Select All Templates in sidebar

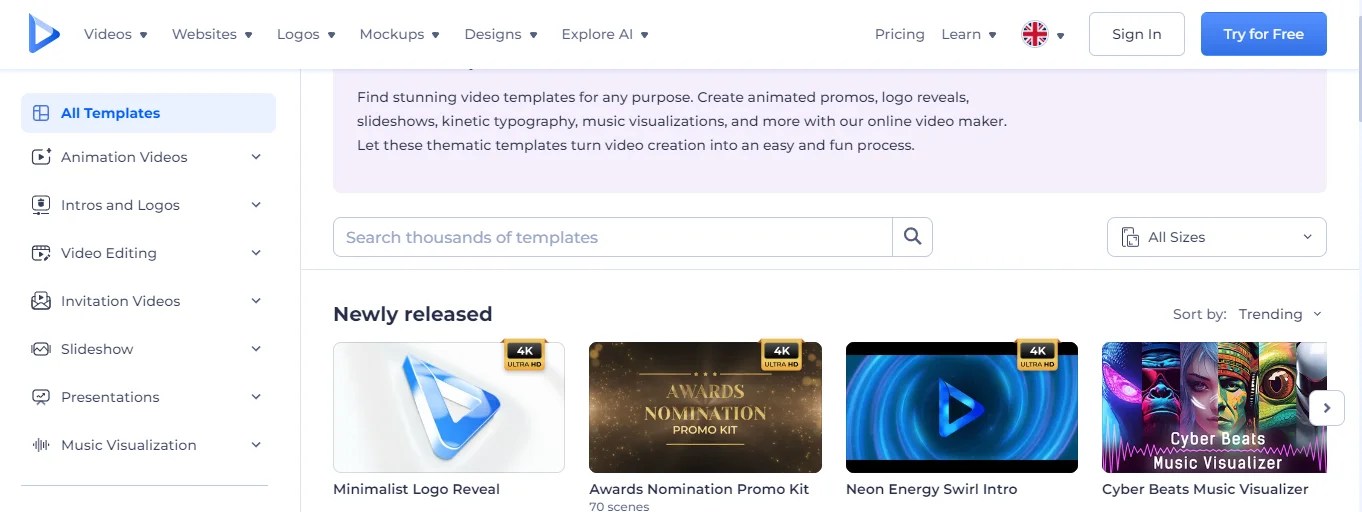(x=148, y=113)
